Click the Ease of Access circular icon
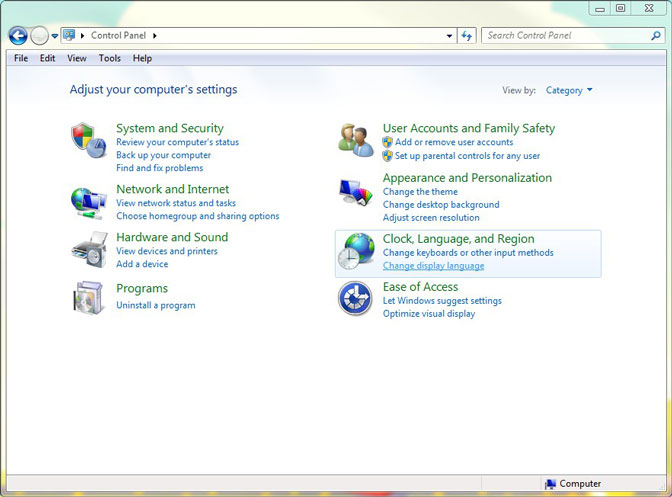This screenshot has height=497, width=672. click(x=355, y=298)
